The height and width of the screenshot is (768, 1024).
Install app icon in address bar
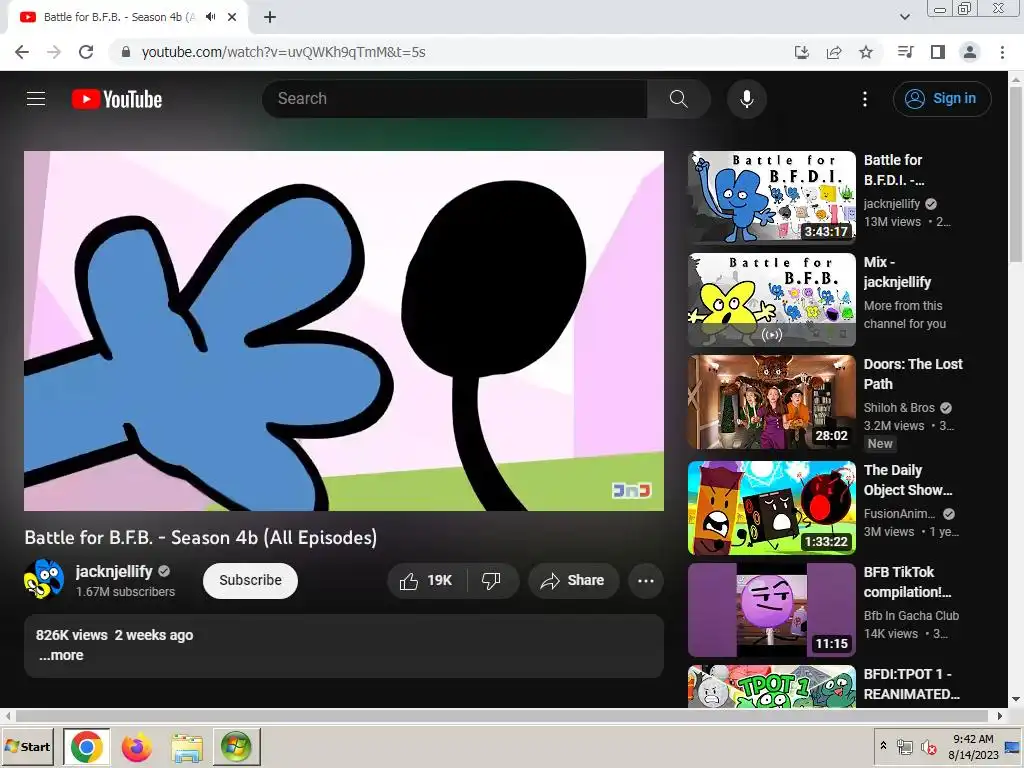[801, 52]
